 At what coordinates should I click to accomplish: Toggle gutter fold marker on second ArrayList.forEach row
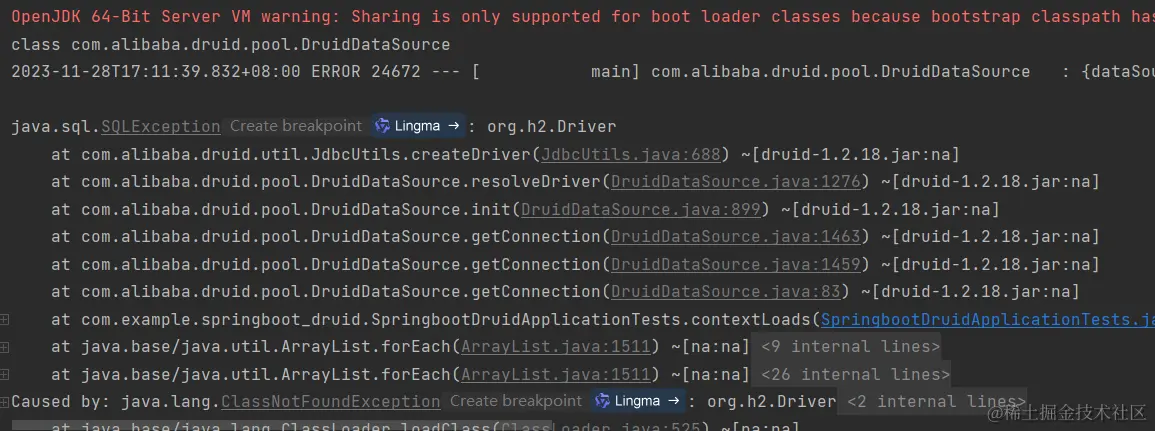click(x=5, y=374)
